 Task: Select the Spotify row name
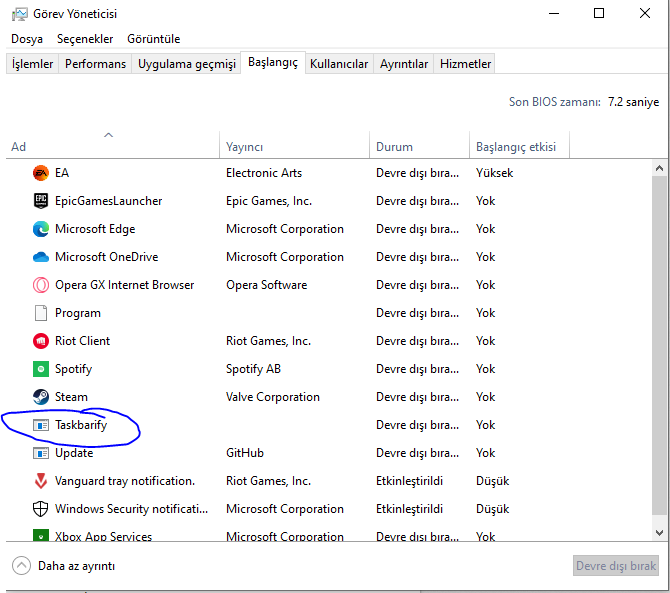tap(73, 369)
